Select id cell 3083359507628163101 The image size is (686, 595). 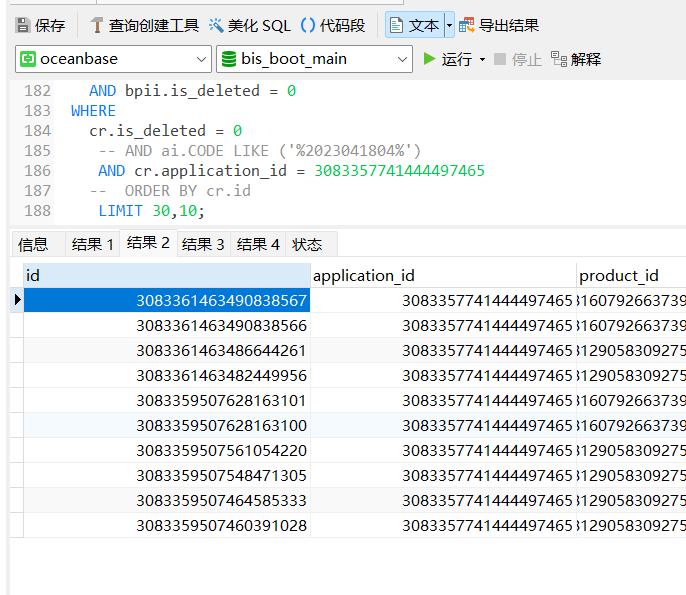pyautogui.click(x=167, y=400)
